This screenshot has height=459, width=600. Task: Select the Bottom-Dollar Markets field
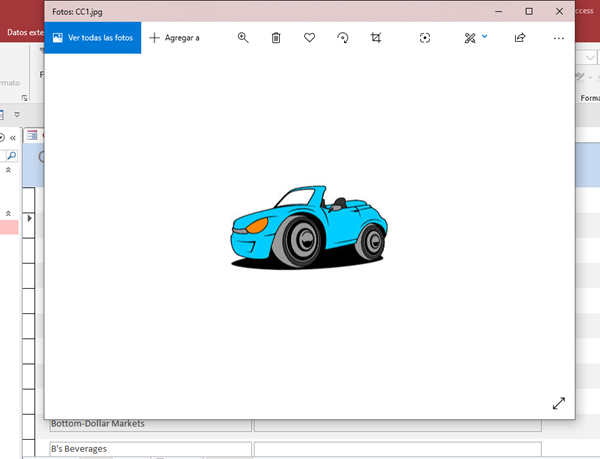pos(150,424)
